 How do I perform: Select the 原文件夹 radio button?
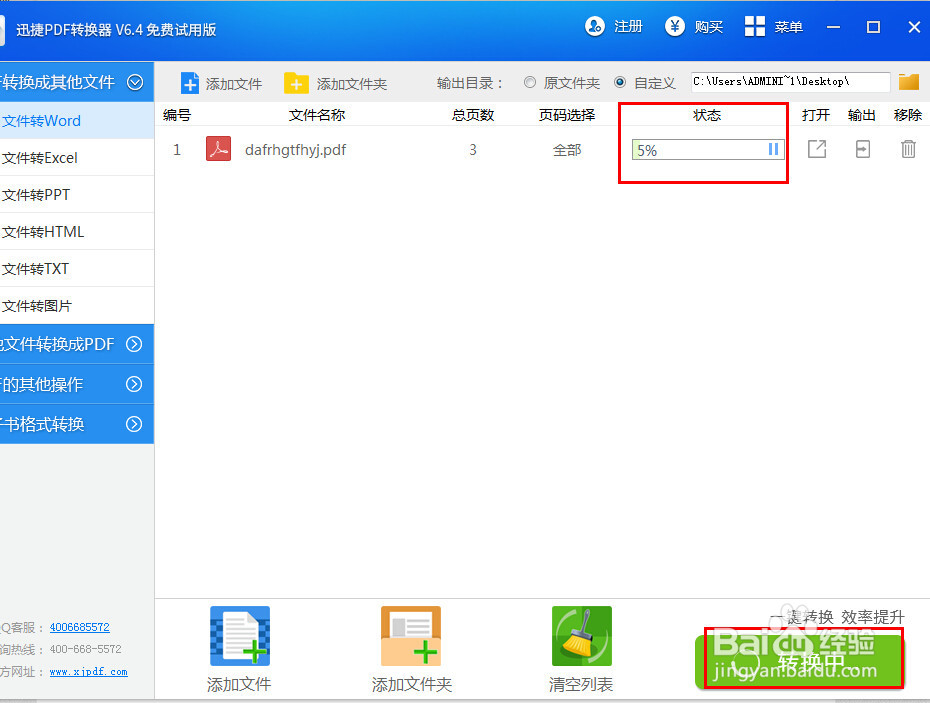[x=530, y=82]
